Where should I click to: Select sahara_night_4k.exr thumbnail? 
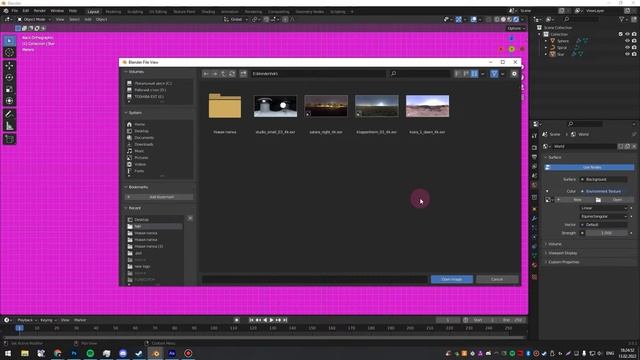[x=326, y=106]
